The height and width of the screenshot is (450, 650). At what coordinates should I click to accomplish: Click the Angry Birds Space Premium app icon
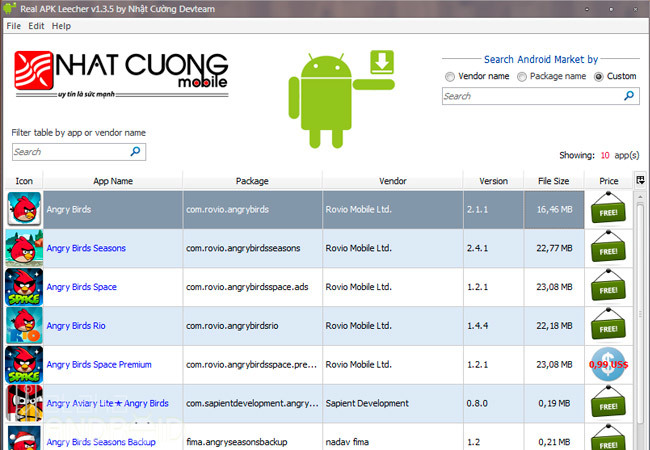pyautogui.click(x=24, y=365)
